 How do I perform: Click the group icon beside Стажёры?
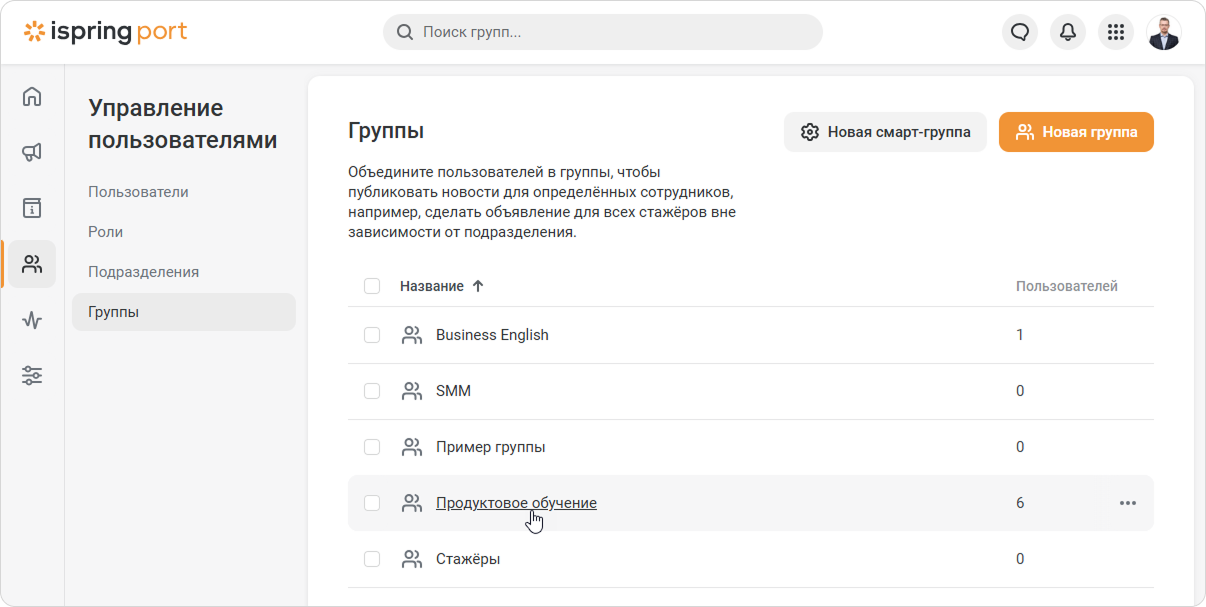pyautogui.click(x=412, y=559)
